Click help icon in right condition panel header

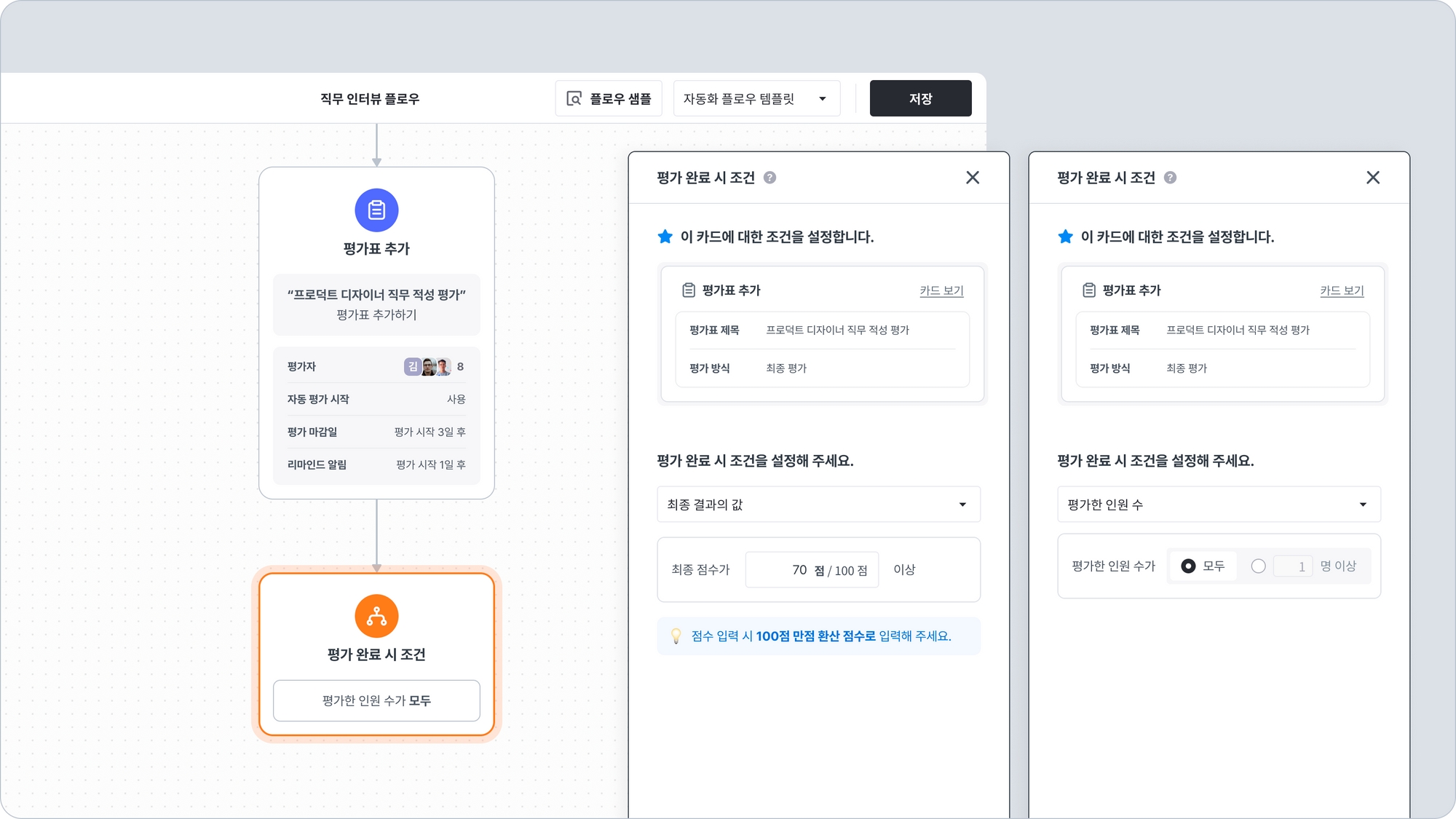[x=1170, y=178]
